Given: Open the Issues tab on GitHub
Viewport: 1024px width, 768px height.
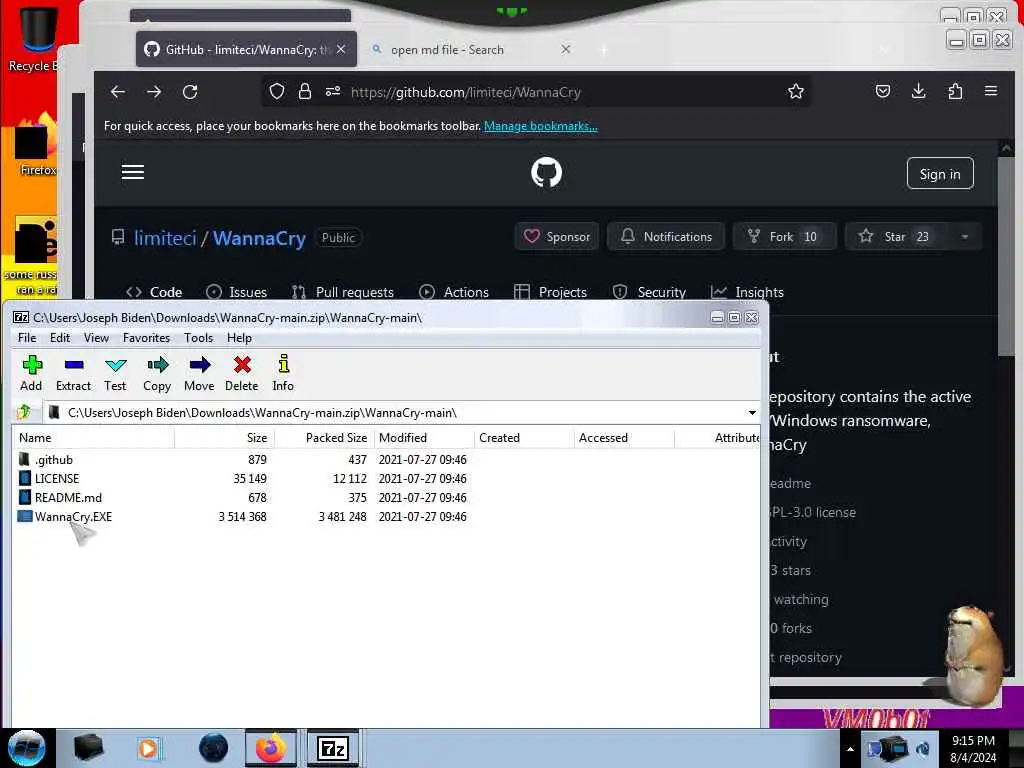Looking at the screenshot, I should click(x=236, y=292).
